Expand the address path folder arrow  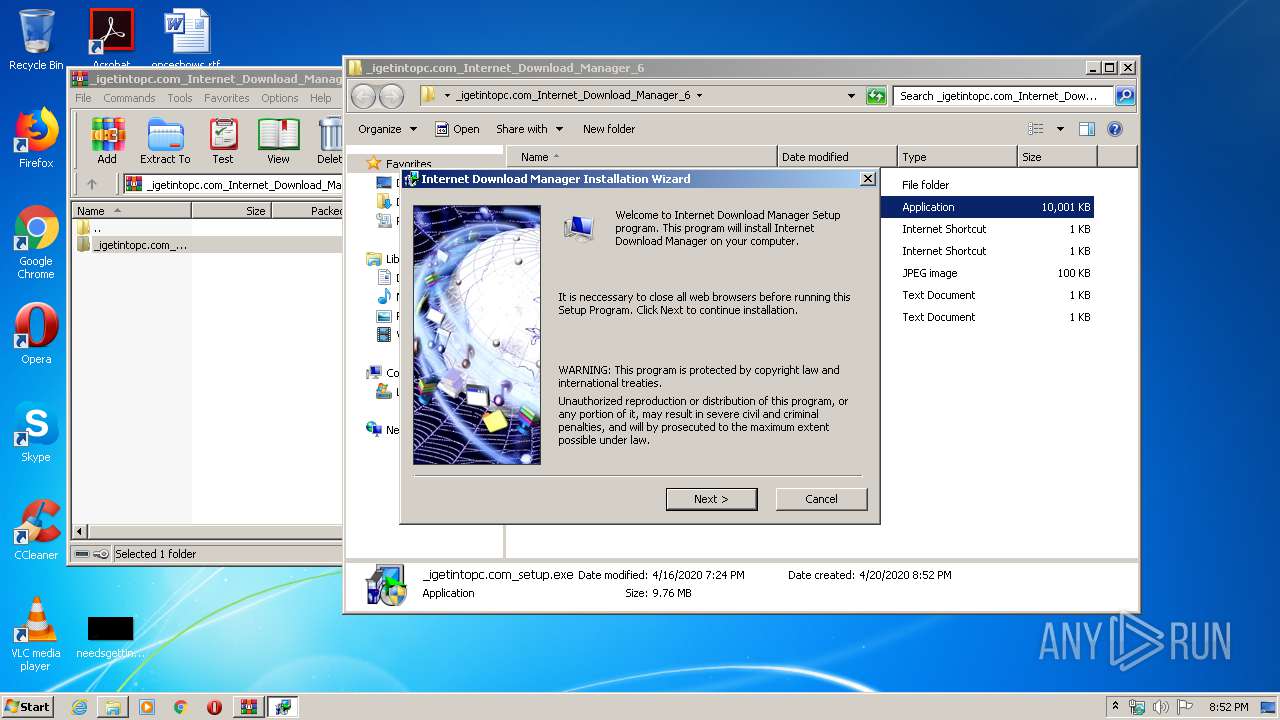pyautogui.click(x=699, y=96)
